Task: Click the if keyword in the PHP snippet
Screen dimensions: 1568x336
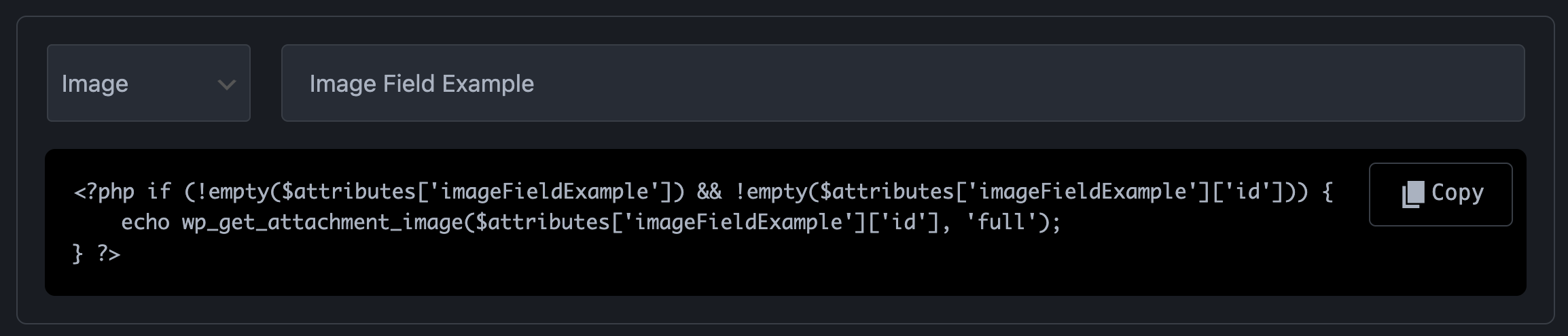Action: 159,192
